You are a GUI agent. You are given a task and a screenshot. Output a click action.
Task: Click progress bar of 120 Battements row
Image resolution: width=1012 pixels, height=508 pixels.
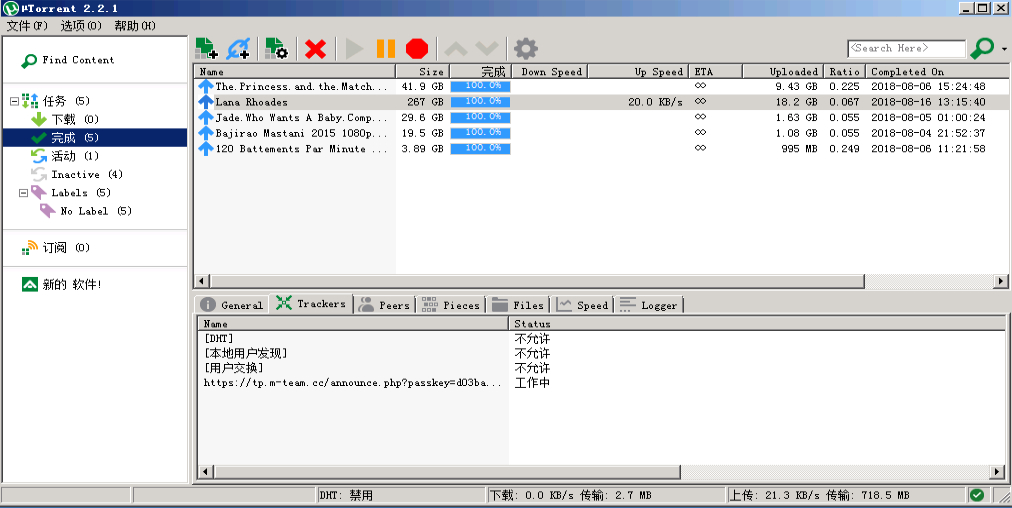point(480,148)
